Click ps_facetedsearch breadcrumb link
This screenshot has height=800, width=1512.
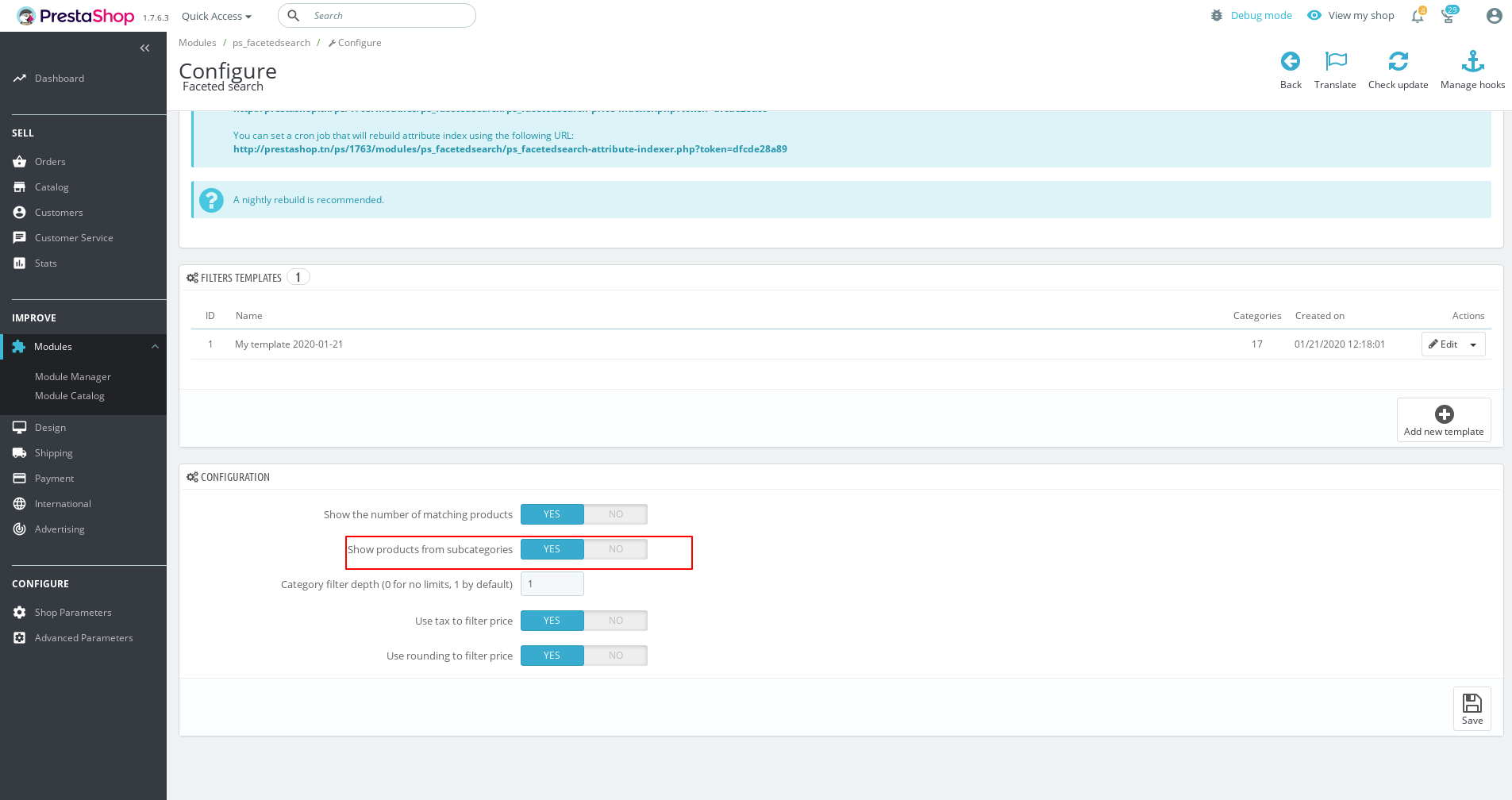[x=271, y=43]
